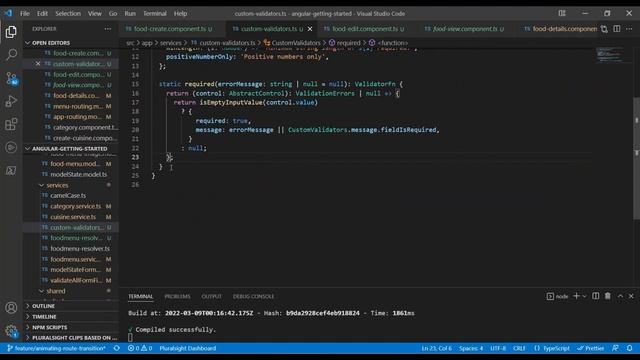Change the UTF-8 encoding setting
Screen dimensions: 640x360
(498, 348)
